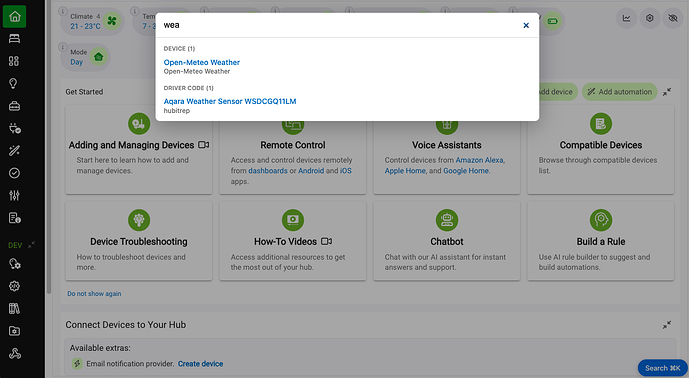Image resolution: width=689 pixels, height=378 pixels.
Task: Open the bulb-gear drivers icon under DEV
Action: click(x=15, y=264)
